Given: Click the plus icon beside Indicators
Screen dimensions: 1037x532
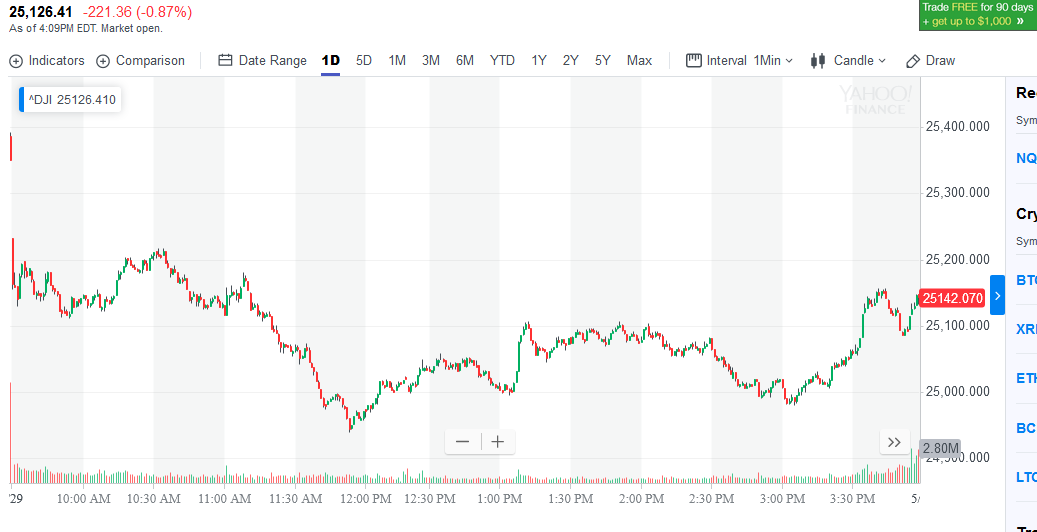Looking at the screenshot, I should click(x=16, y=61).
